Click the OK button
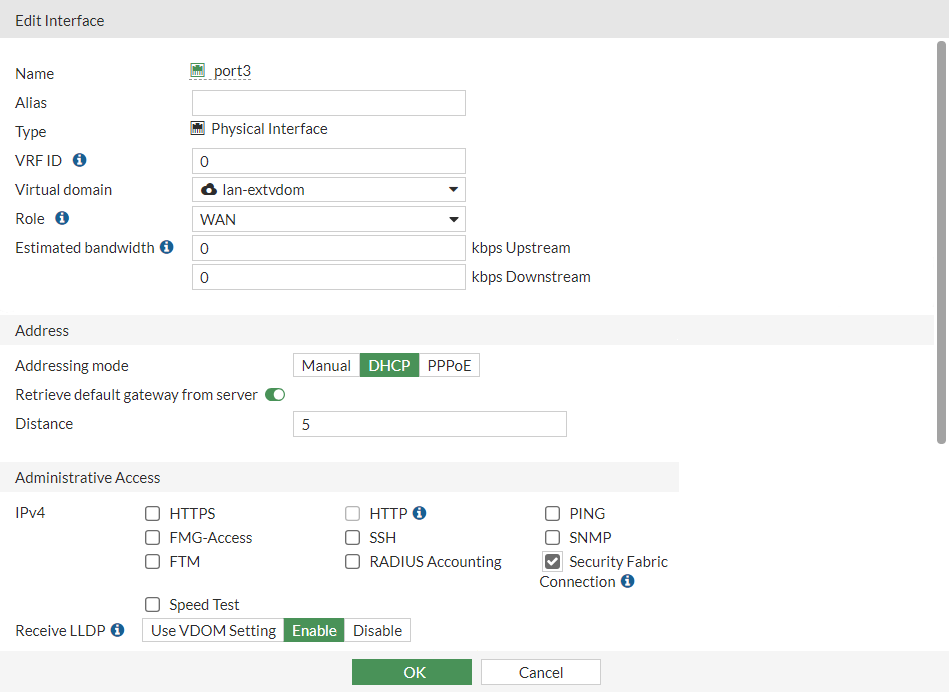This screenshot has width=949, height=692. (411, 671)
